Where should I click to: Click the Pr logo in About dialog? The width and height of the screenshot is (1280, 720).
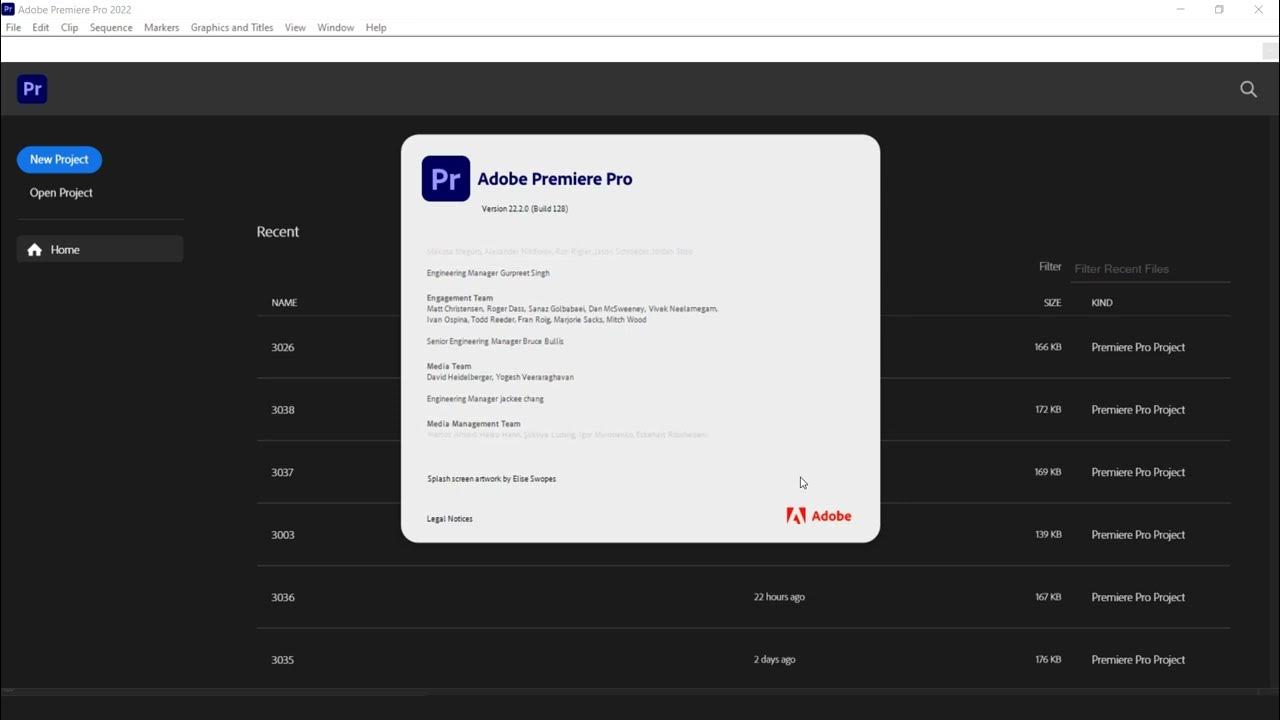[x=446, y=178]
